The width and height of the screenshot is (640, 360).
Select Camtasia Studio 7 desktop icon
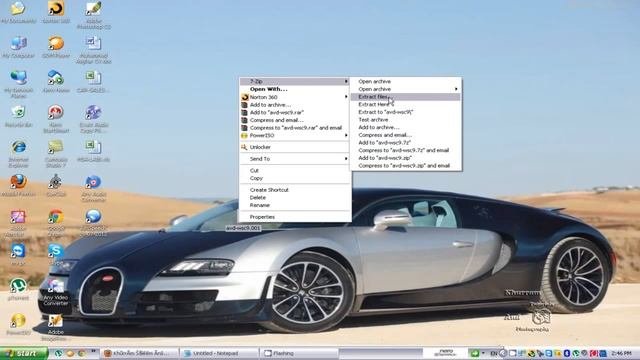pyautogui.click(x=56, y=153)
